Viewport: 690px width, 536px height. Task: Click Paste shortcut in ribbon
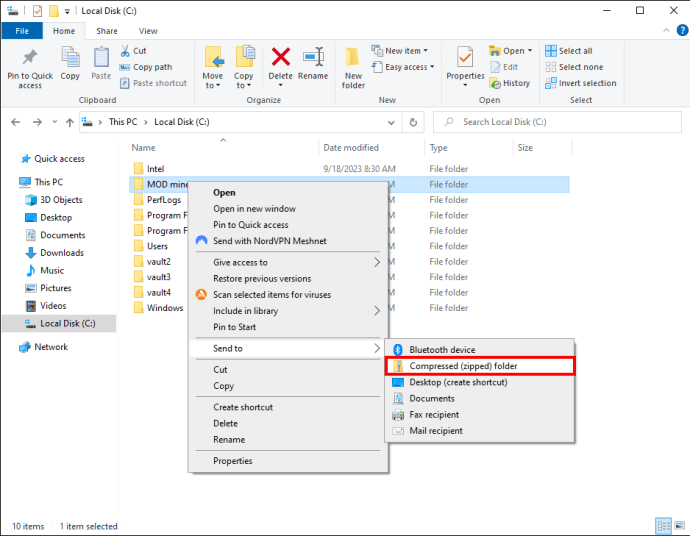tap(154, 83)
